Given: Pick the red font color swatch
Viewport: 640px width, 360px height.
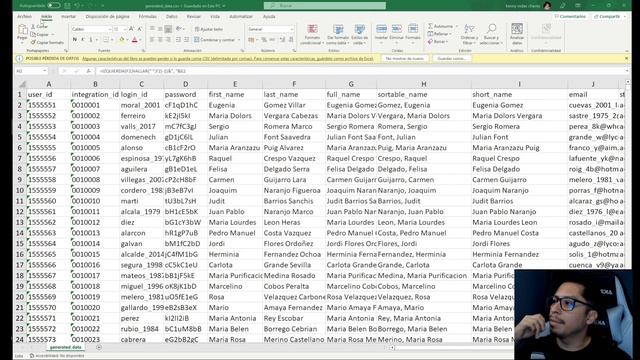Looking at the screenshot, I should [135, 40].
